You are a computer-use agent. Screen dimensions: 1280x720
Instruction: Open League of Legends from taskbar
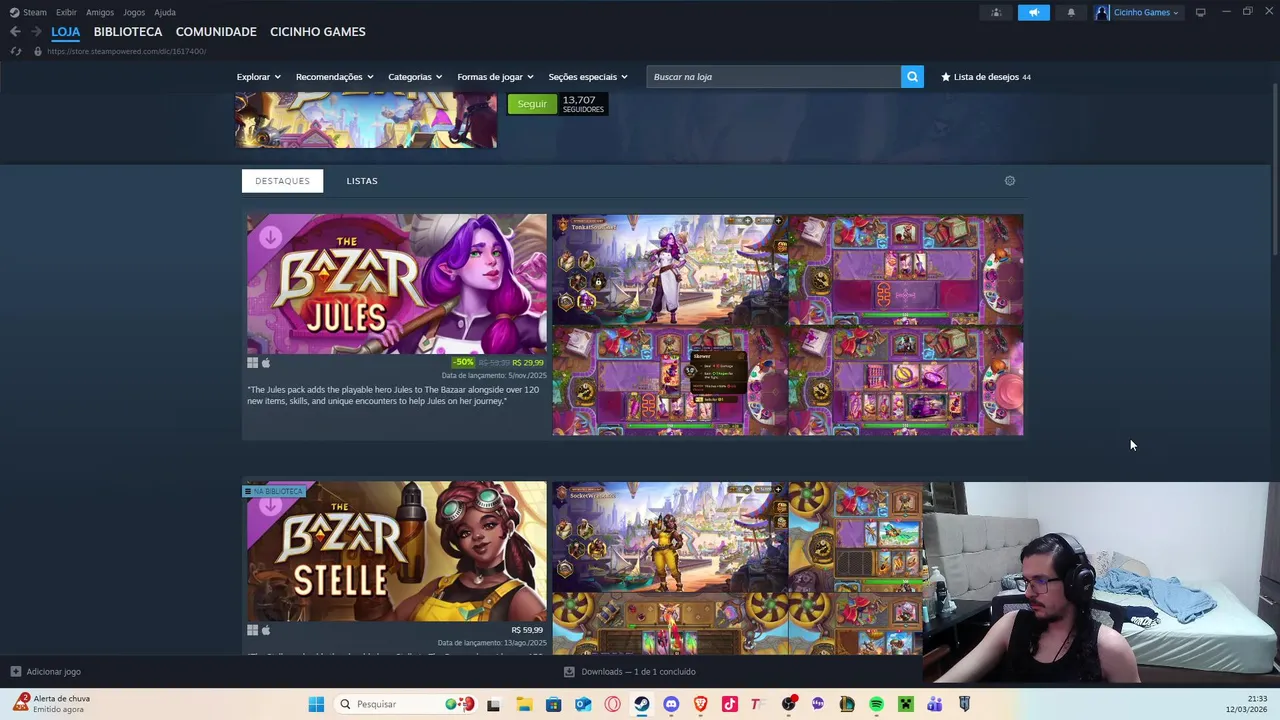click(x=847, y=704)
